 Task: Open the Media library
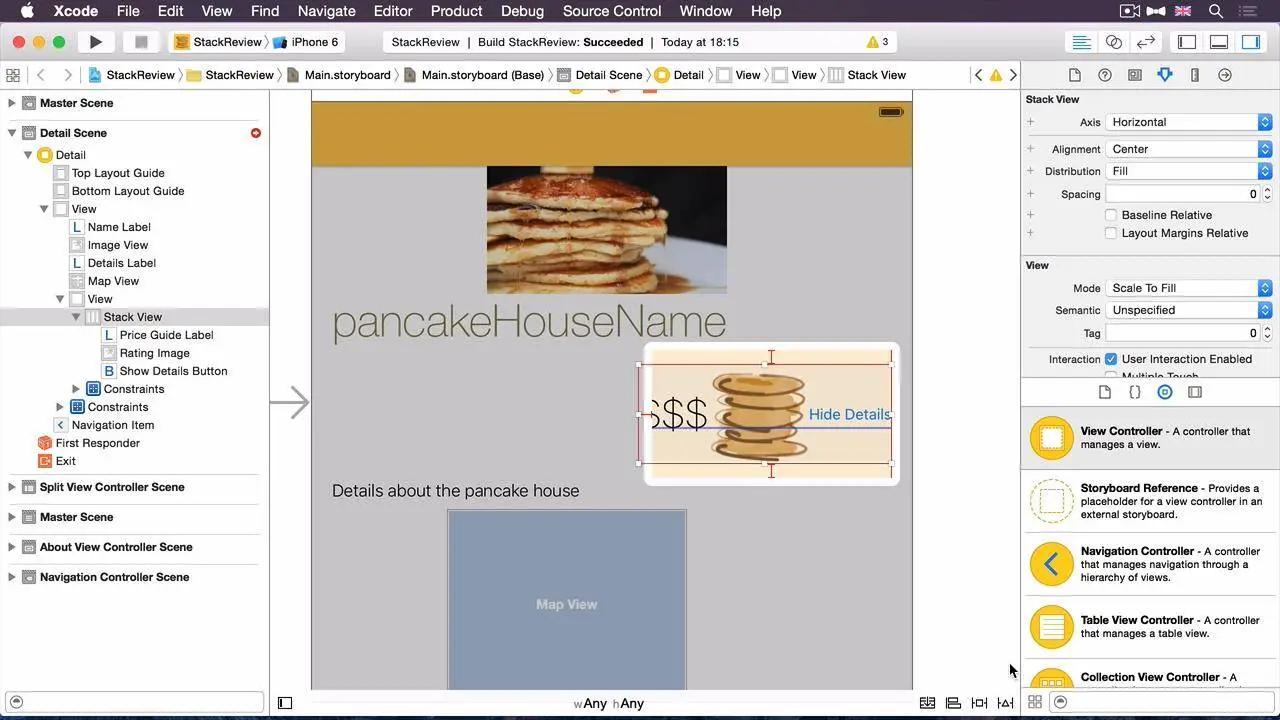[1194, 392]
